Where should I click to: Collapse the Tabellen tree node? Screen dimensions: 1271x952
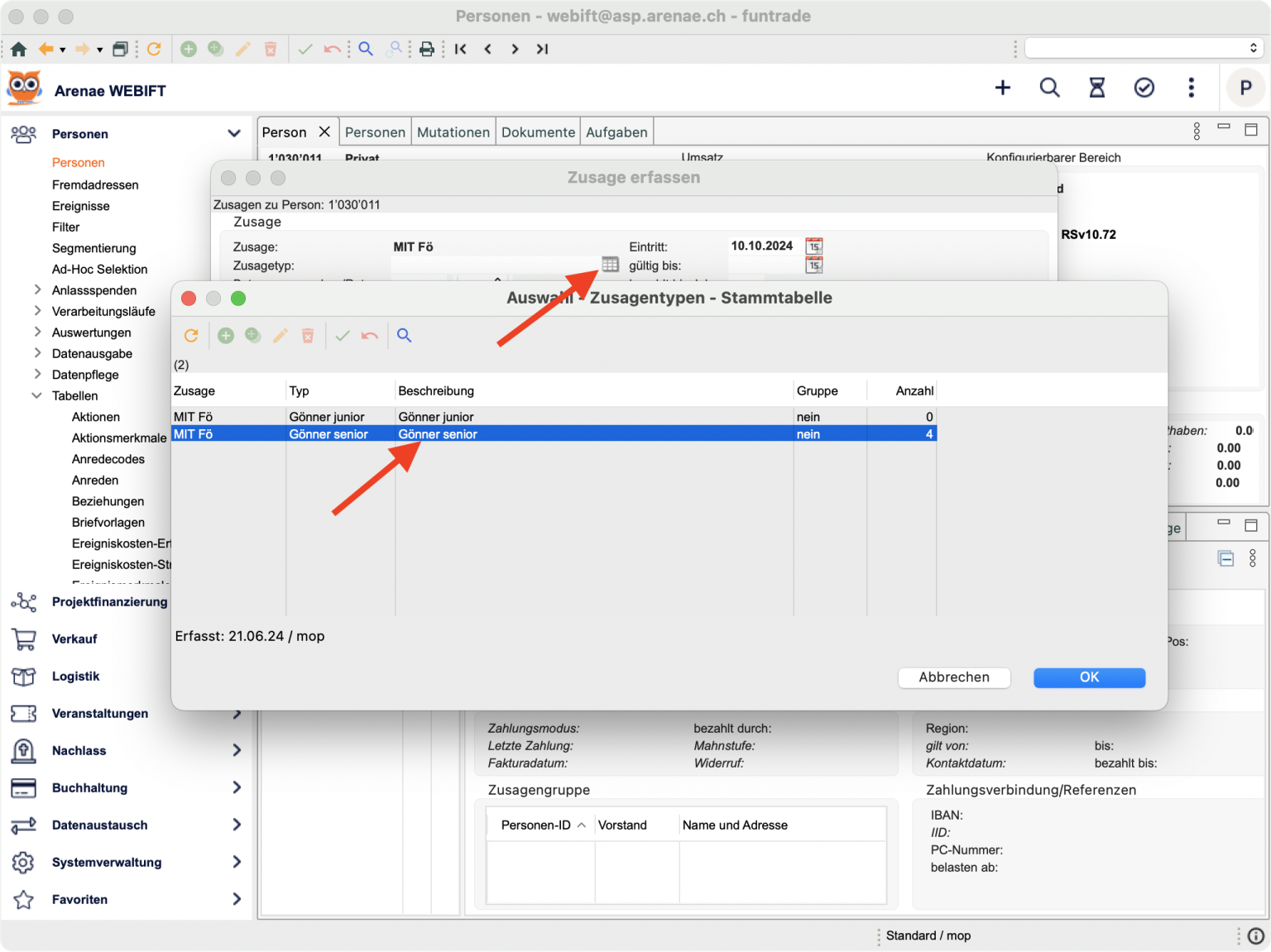(37, 395)
